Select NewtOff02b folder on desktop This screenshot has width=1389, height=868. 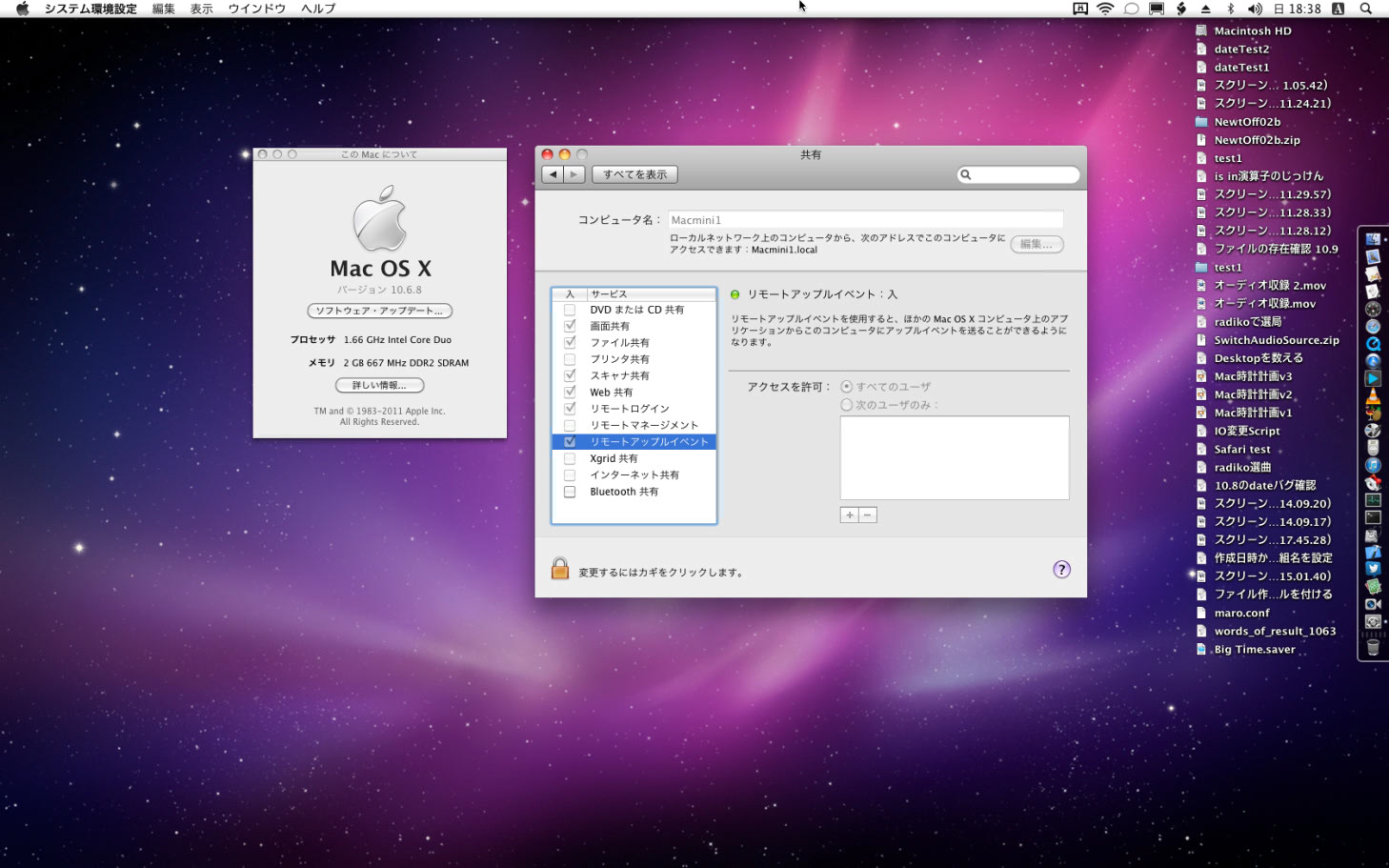coord(1238,122)
